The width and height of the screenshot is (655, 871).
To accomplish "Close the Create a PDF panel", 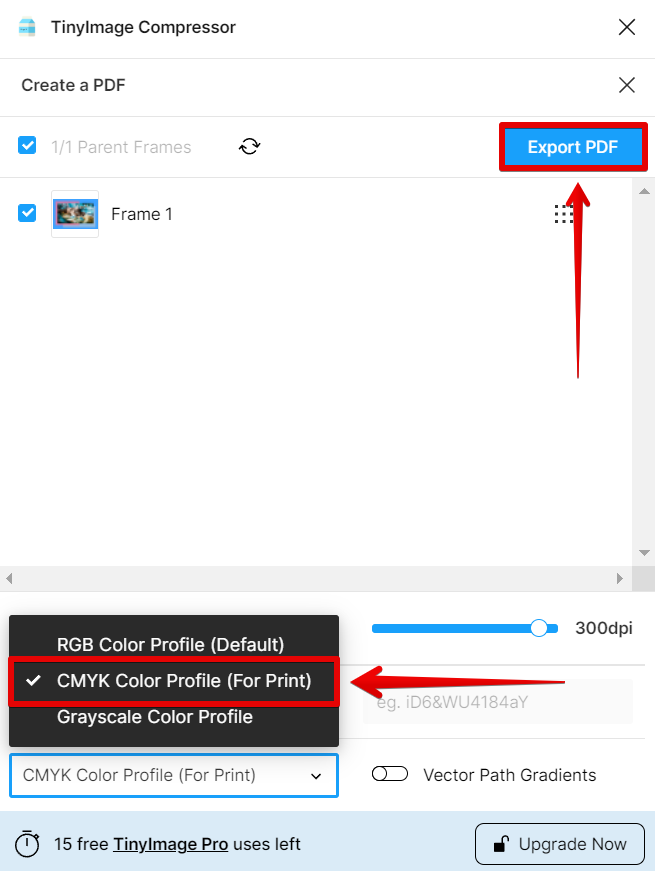I will pos(627,85).
